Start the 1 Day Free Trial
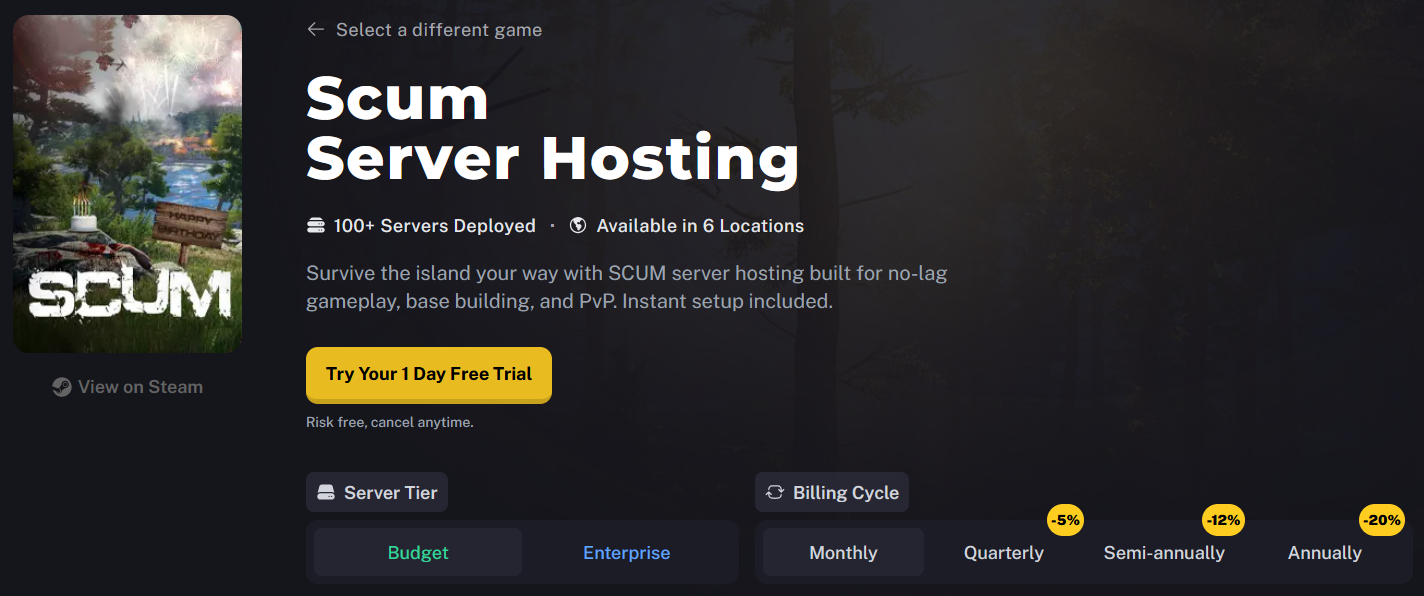Screen dimensions: 1424x596 429,374
